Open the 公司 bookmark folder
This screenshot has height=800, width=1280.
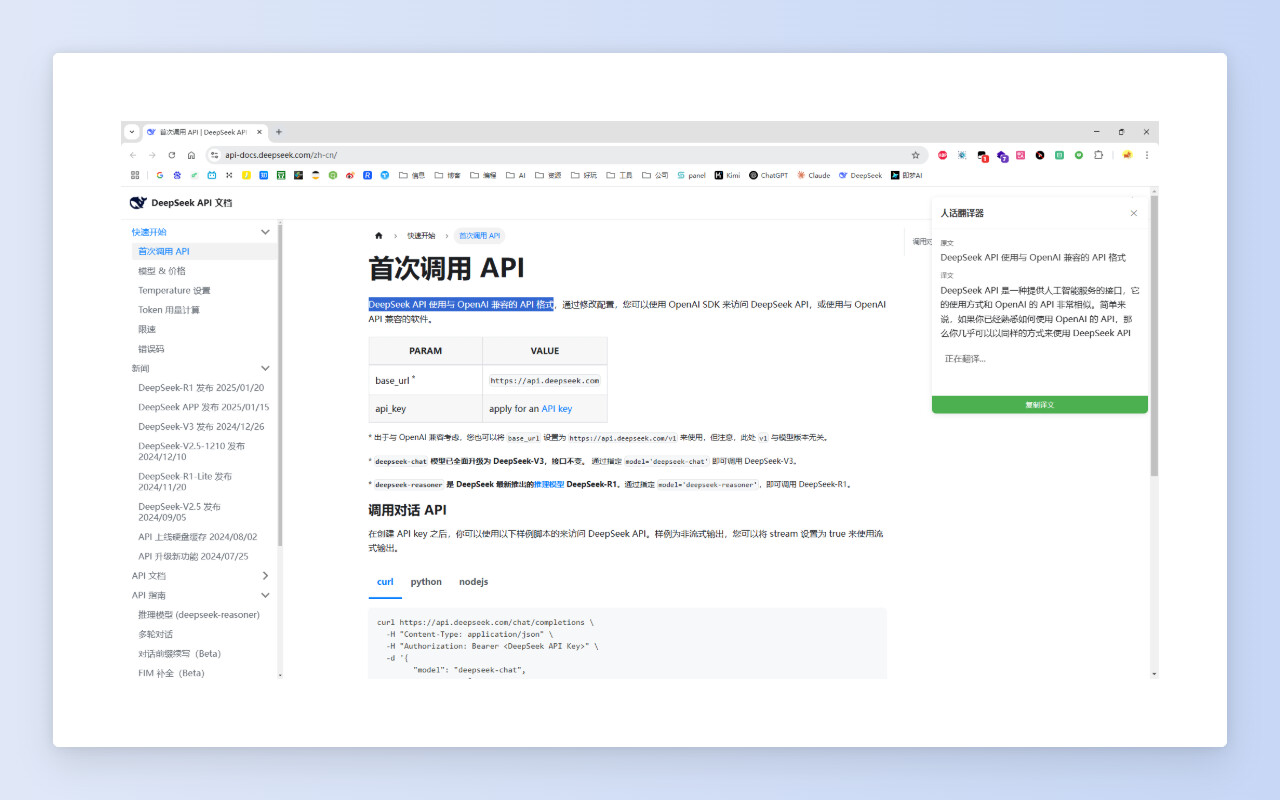tap(656, 175)
